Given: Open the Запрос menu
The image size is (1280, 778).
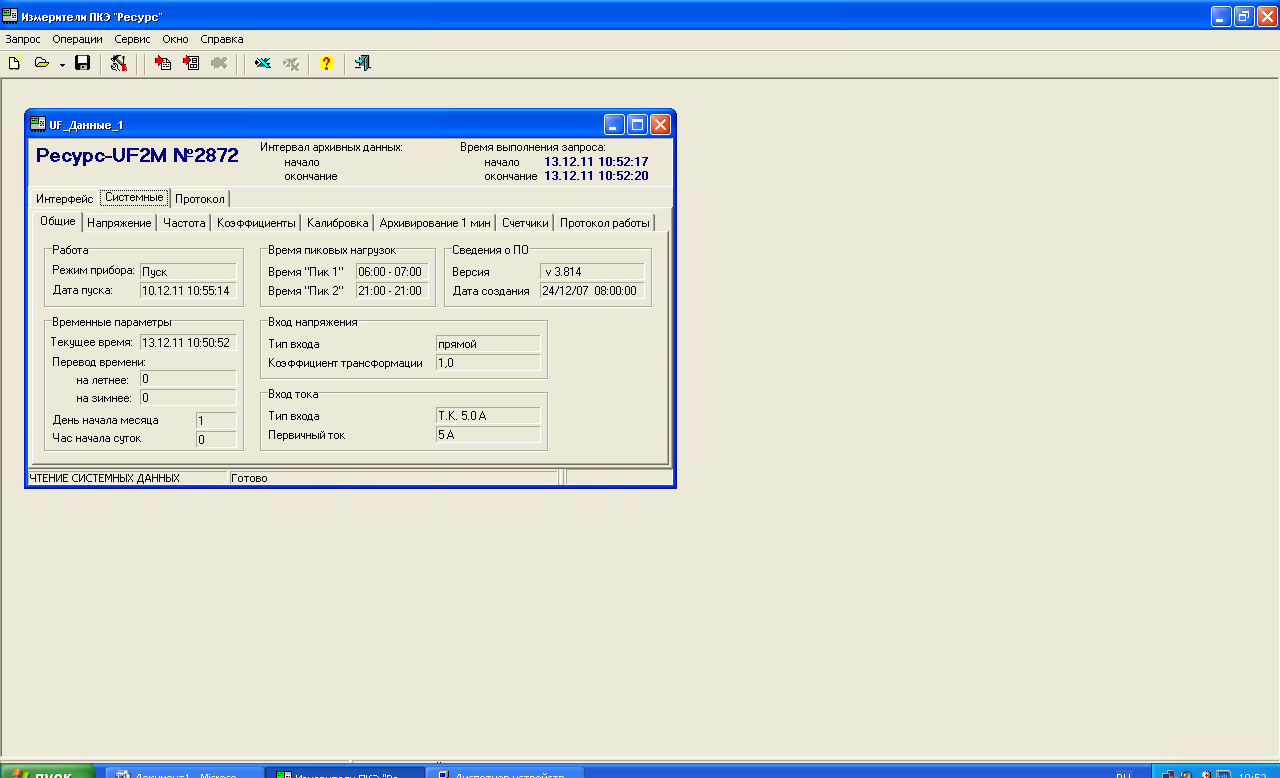Looking at the screenshot, I should coord(23,39).
